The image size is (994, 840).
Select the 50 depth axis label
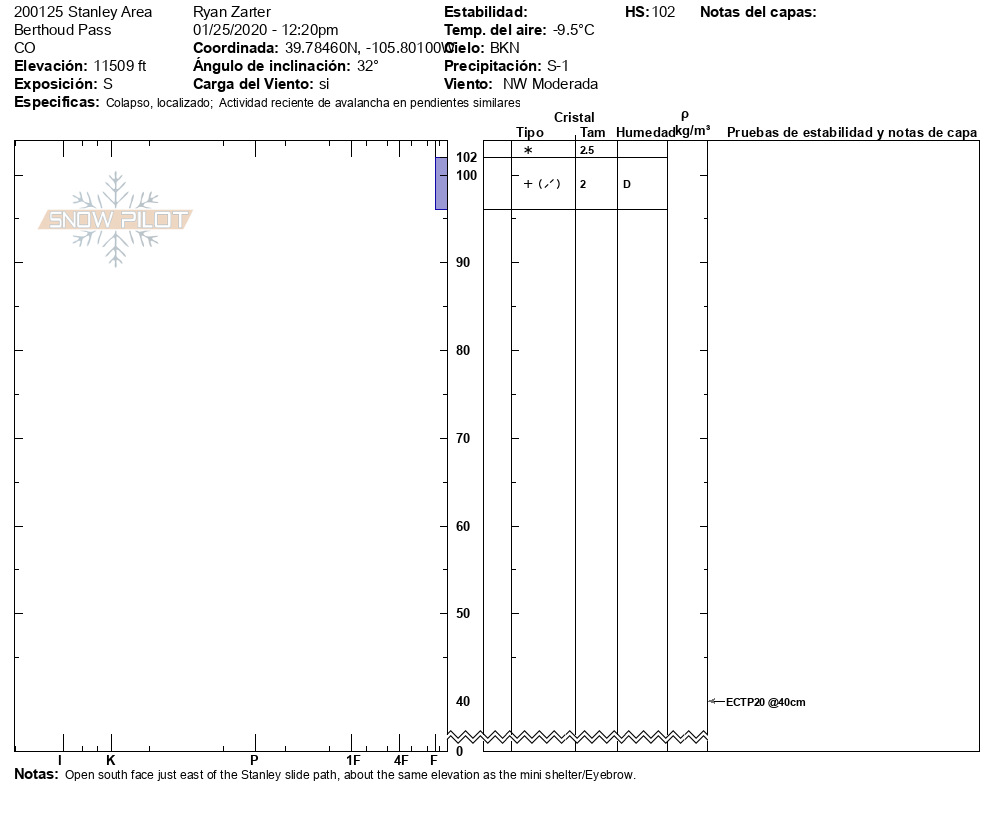pyautogui.click(x=463, y=613)
